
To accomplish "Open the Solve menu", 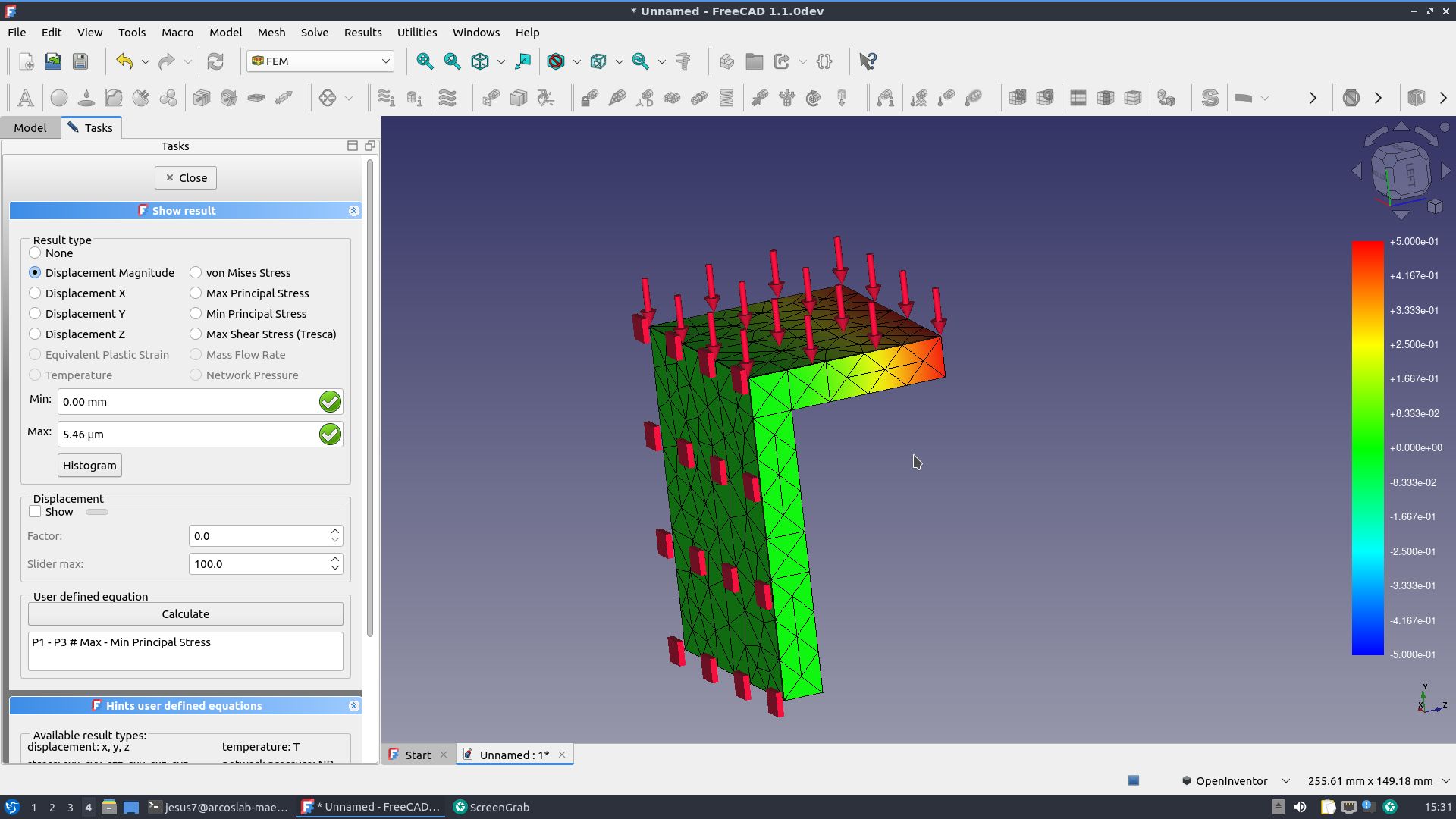I will coord(315,33).
